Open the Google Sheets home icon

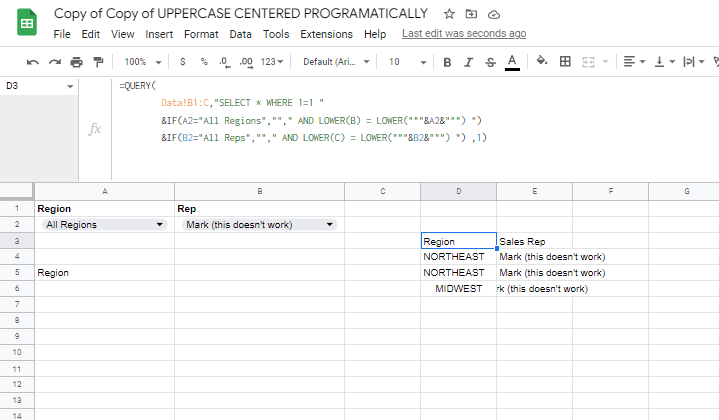tap(27, 22)
